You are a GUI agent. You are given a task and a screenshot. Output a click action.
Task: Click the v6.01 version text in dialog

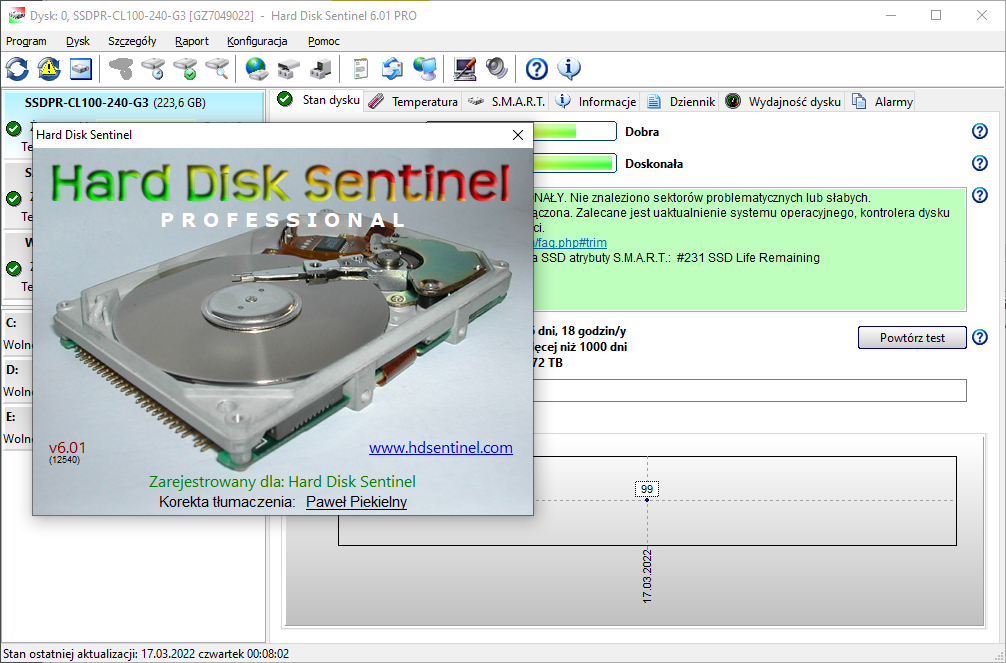click(x=67, y=448)
